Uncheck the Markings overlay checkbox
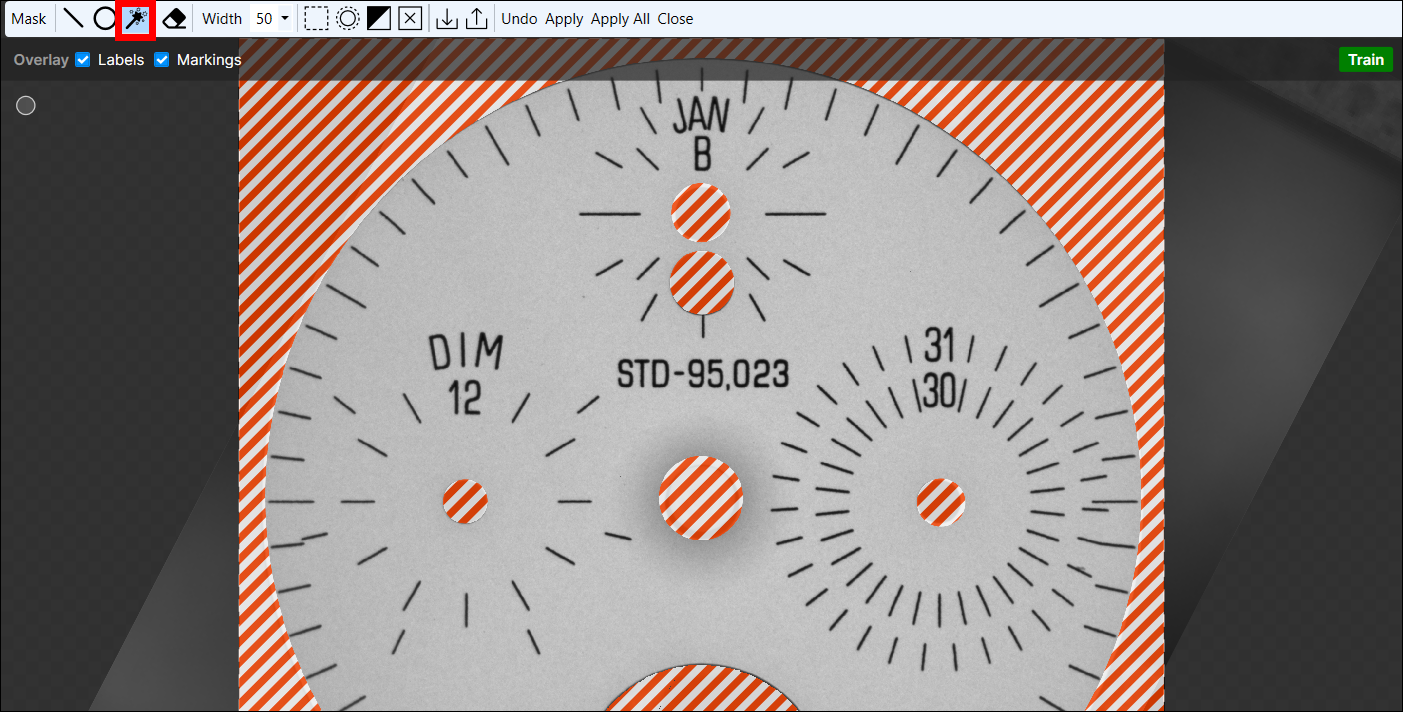1403x712 pixels. click(x=162, y=60)
